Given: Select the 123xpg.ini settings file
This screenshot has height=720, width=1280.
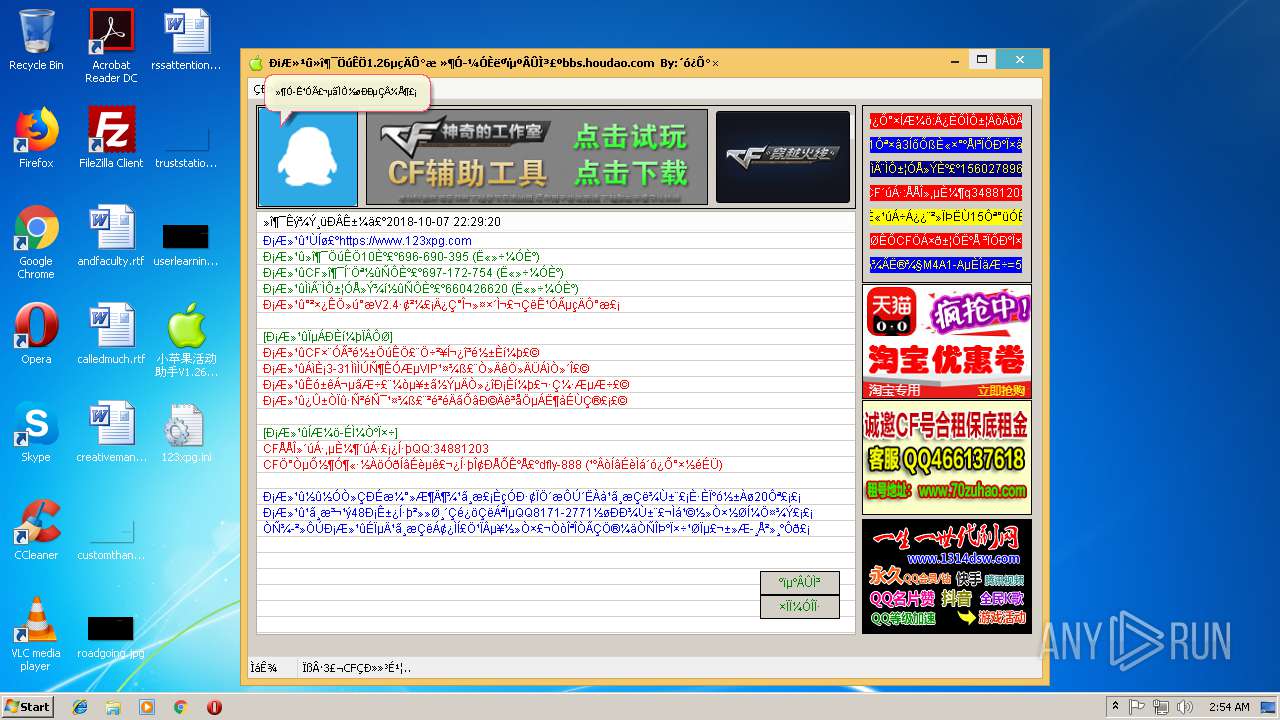Looking at the screenshot, I should tap(186, 432).
